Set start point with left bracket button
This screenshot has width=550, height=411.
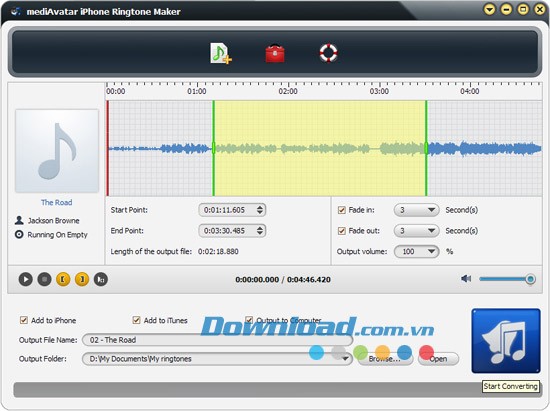tap(63, 279)
